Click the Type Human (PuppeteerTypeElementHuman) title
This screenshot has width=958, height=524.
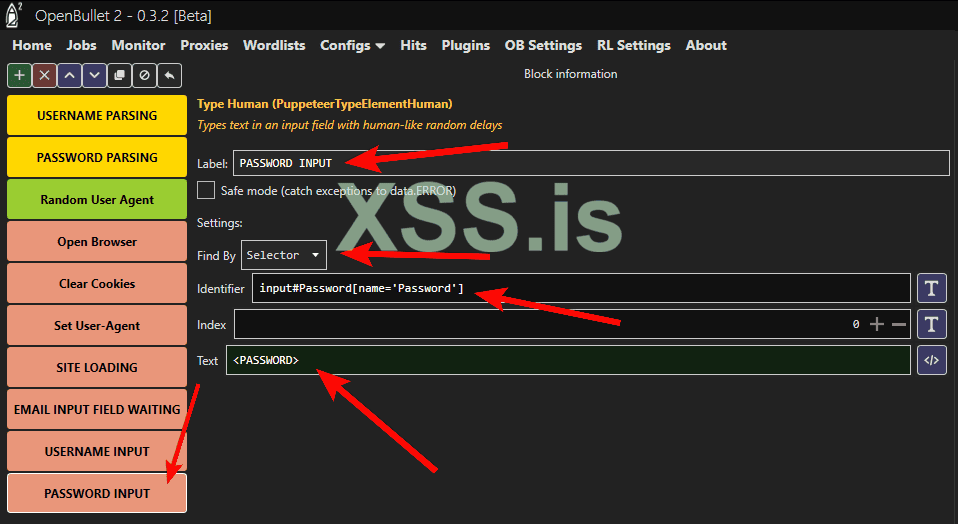click(x=324, y=104)
